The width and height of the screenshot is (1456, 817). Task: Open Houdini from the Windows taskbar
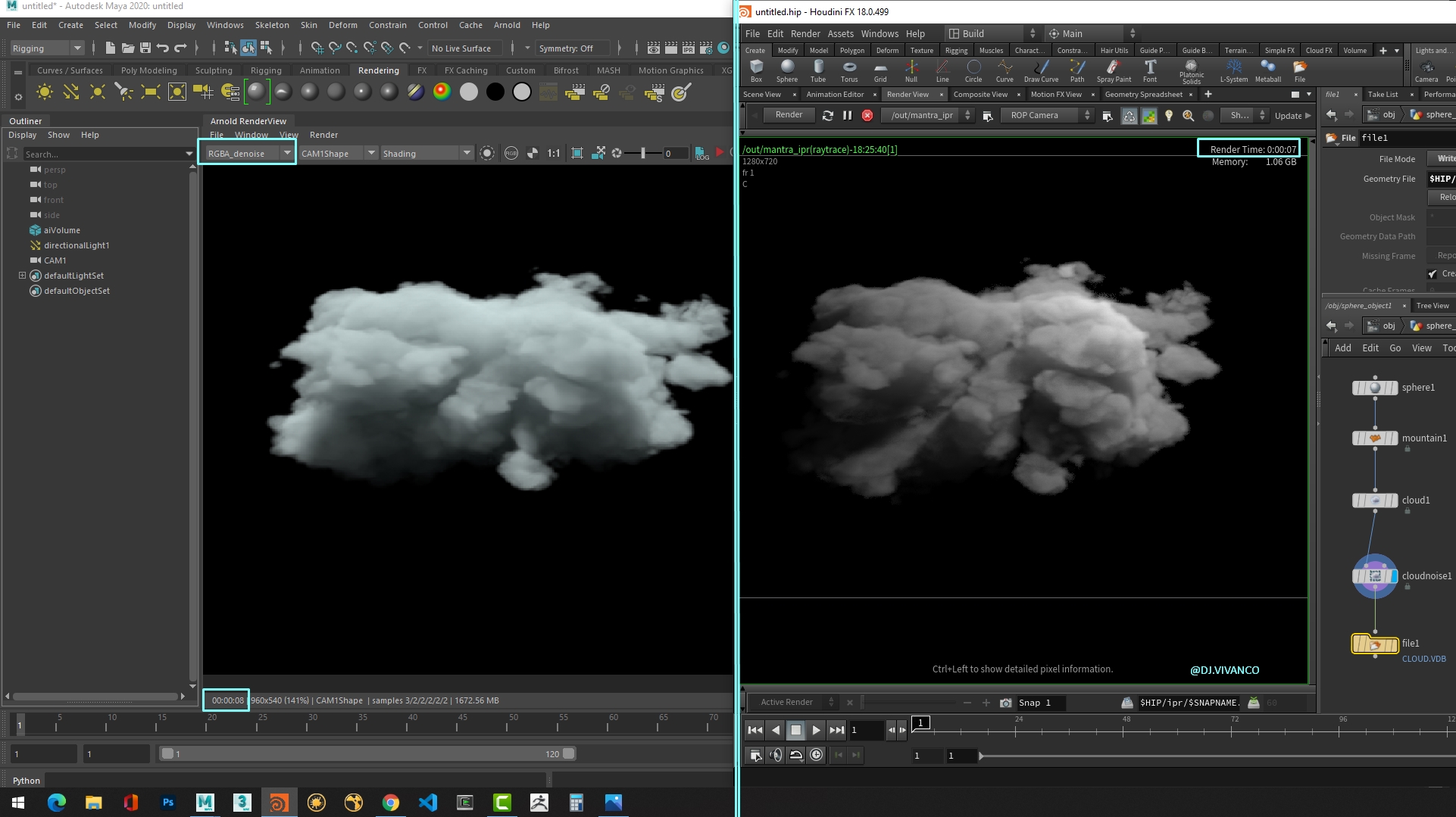pyautogui.click(x=279, y=802)
